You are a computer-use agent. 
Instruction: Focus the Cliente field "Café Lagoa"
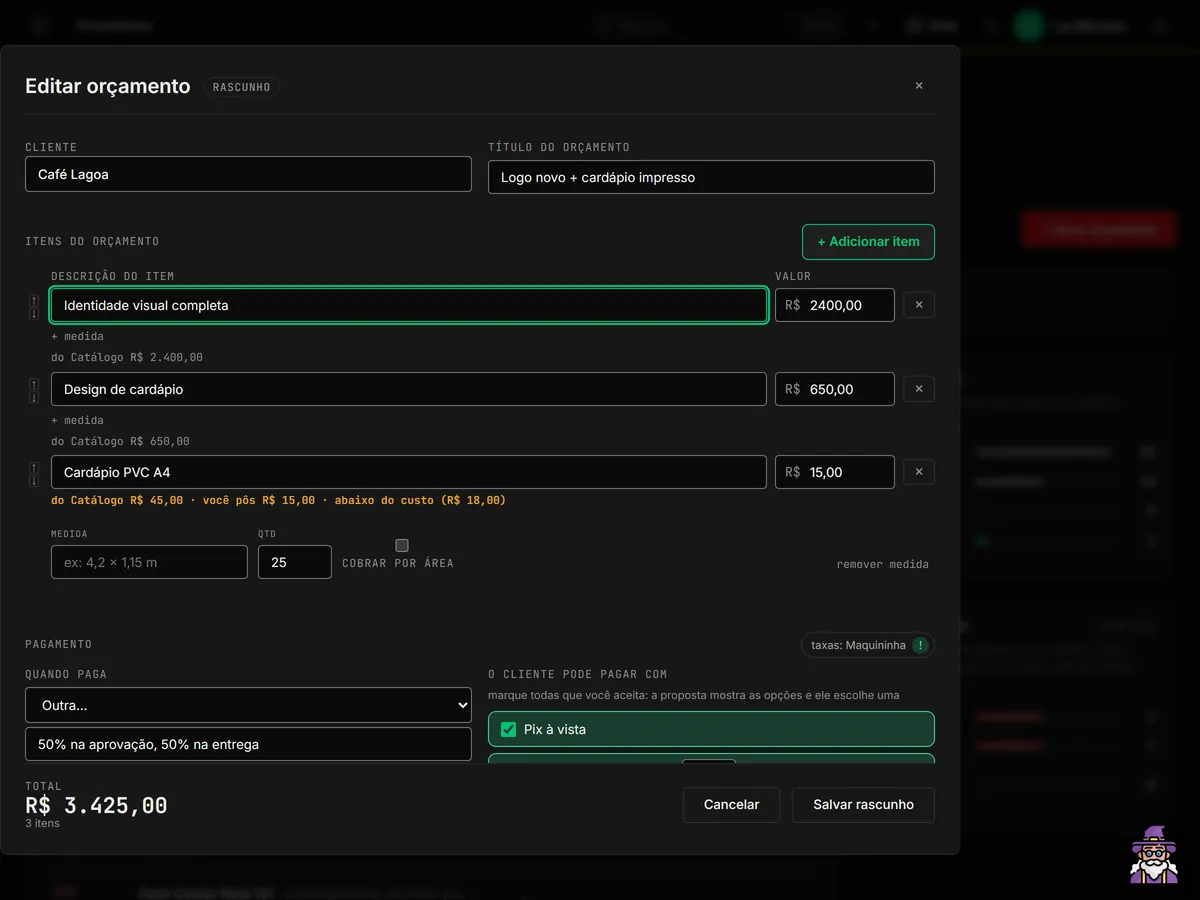tap(248, 174)
